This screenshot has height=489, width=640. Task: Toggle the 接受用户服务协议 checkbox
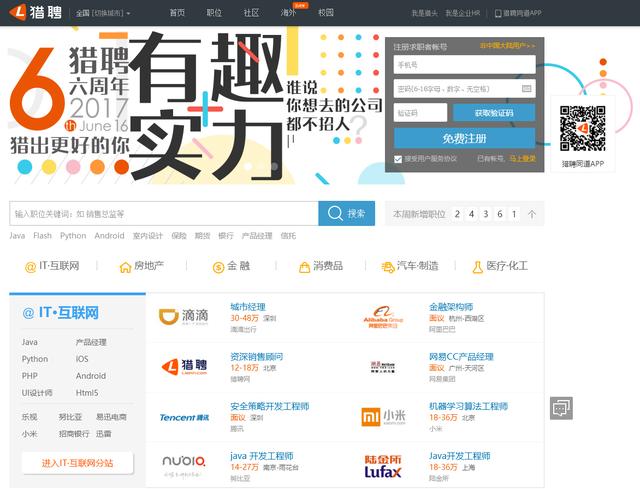(398, 159)
